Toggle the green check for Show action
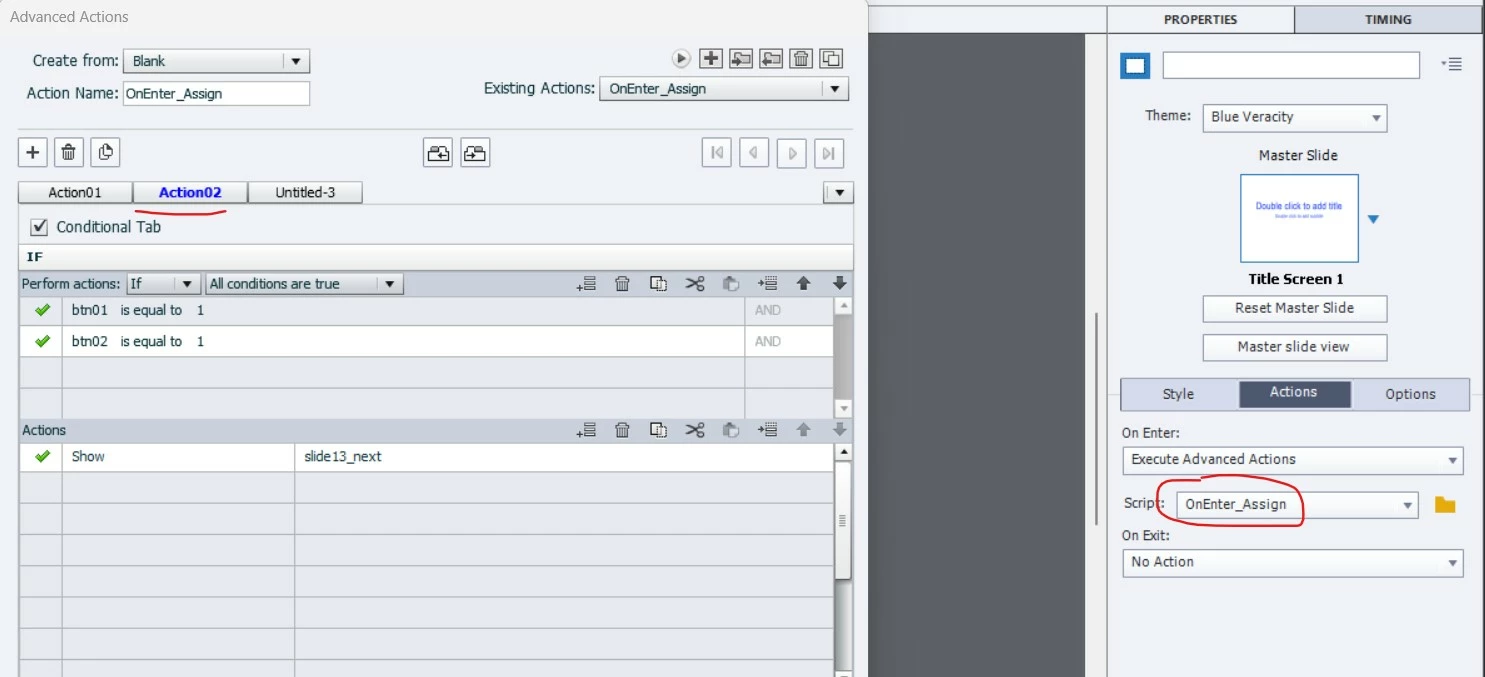 (x=42, y=456)
